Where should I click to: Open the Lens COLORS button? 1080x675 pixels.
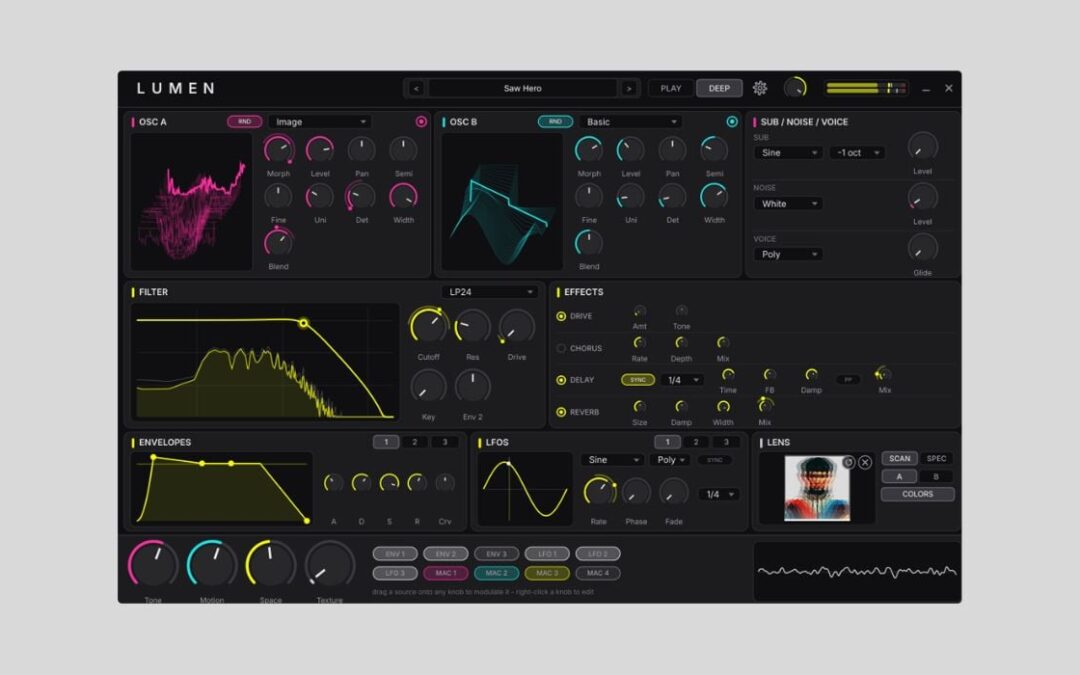click(x=917, y=495)
